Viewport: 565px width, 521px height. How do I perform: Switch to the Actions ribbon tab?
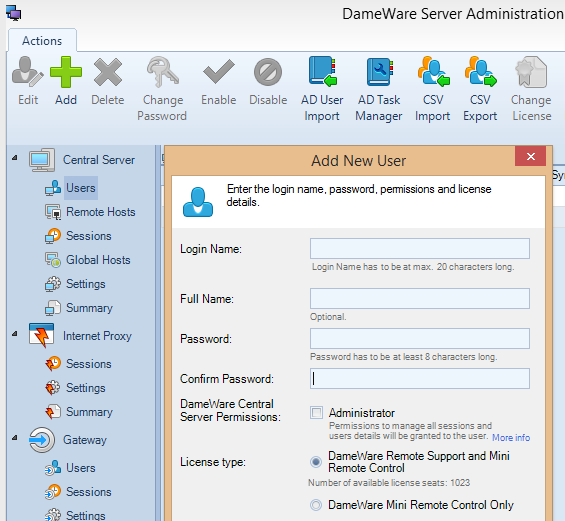click(x=42, y=41)
